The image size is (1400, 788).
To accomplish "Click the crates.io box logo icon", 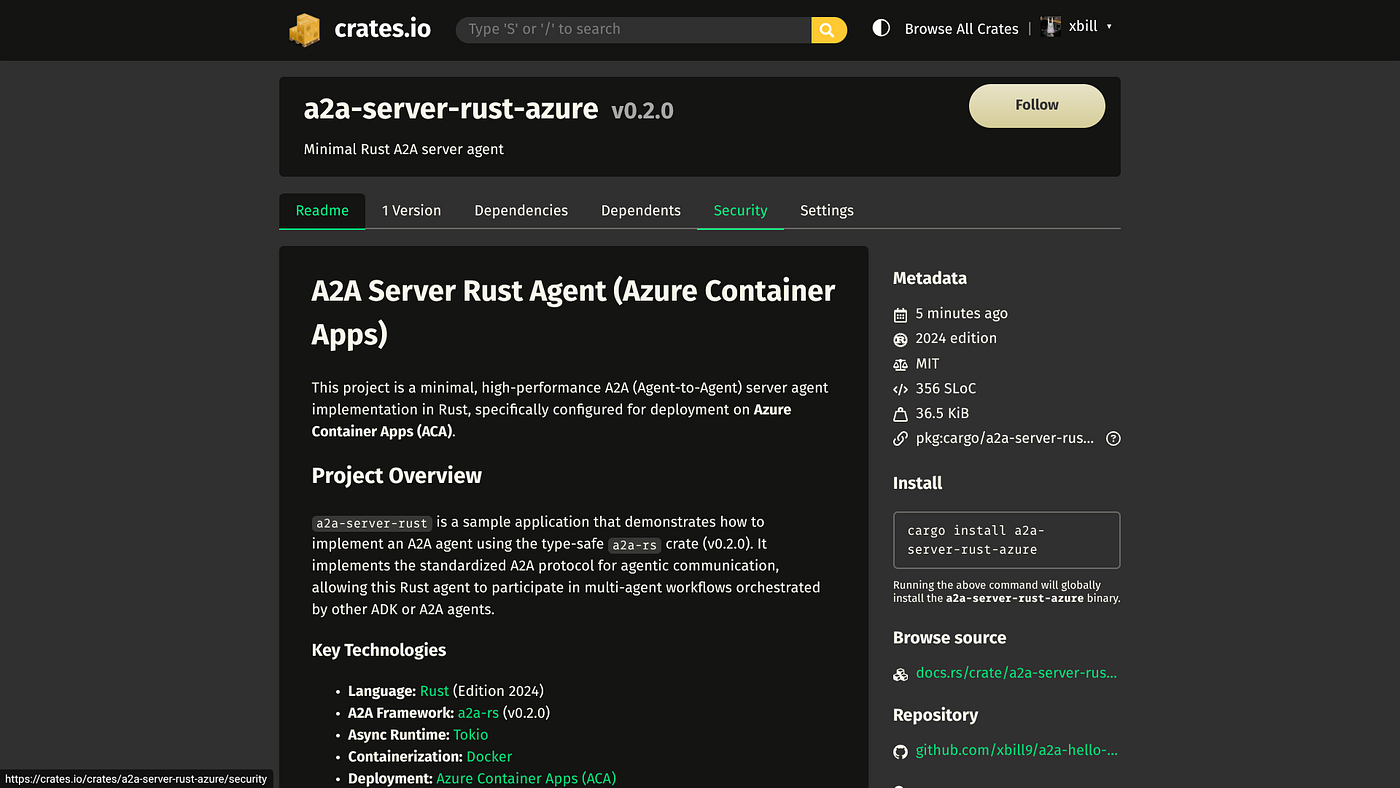I will [x=304, y=29].
